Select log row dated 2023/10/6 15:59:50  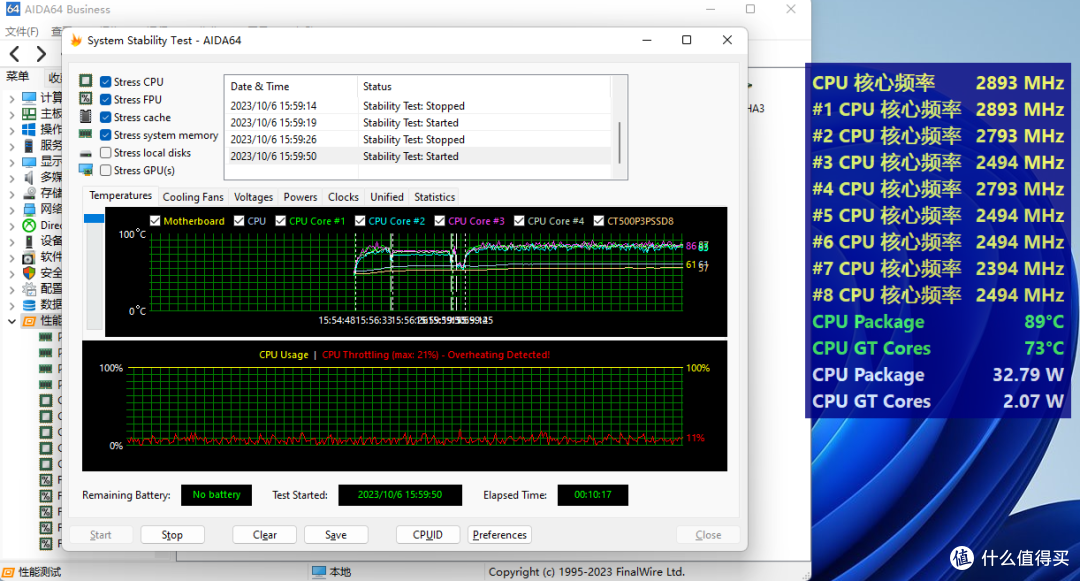coord(417,156)
